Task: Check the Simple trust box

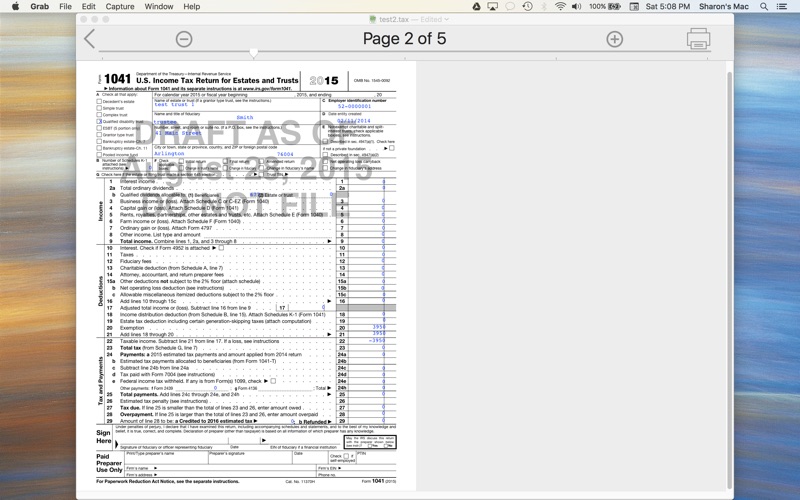Action: click(99, 108)
